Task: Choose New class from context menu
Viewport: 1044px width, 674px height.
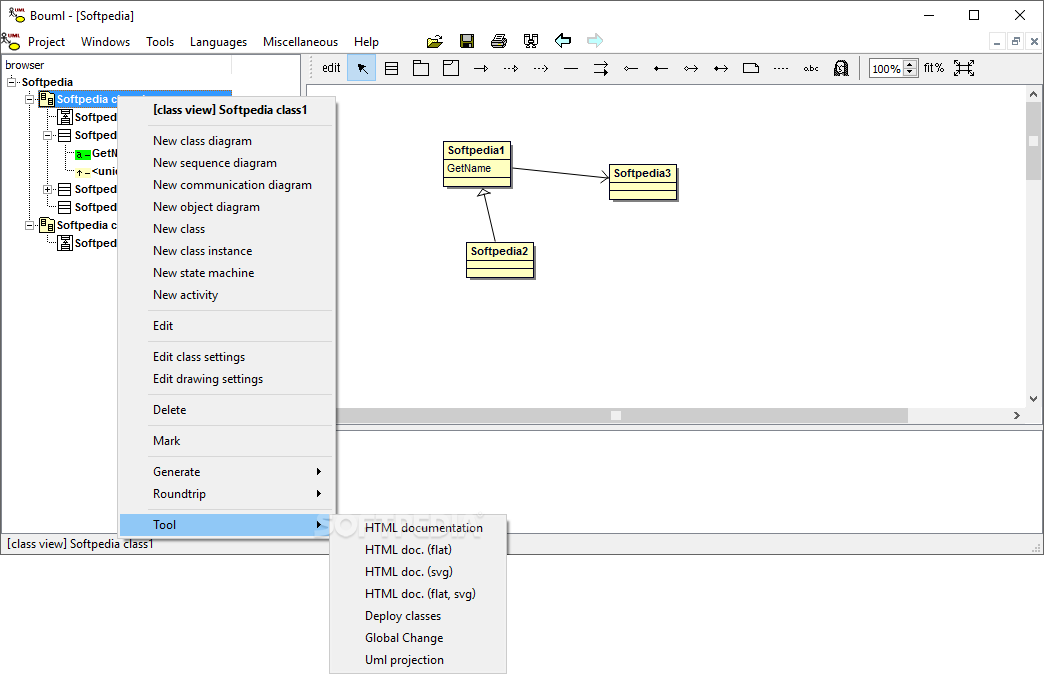Action: click(226, 228)
